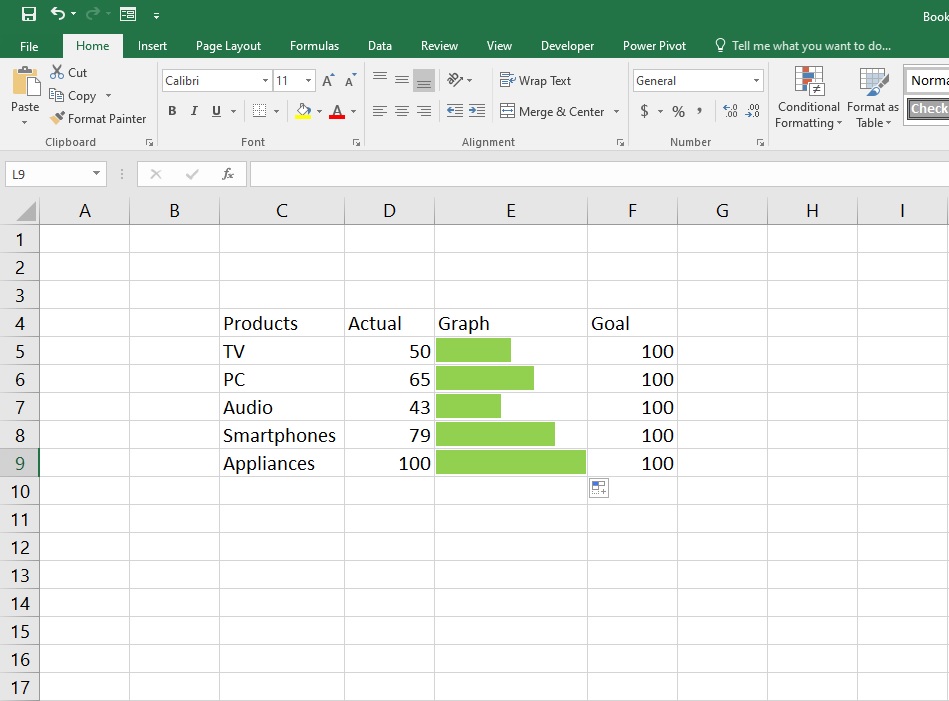Open the General number format dropdown
Viewport: 949px width, 701px height.
[757, 80]
